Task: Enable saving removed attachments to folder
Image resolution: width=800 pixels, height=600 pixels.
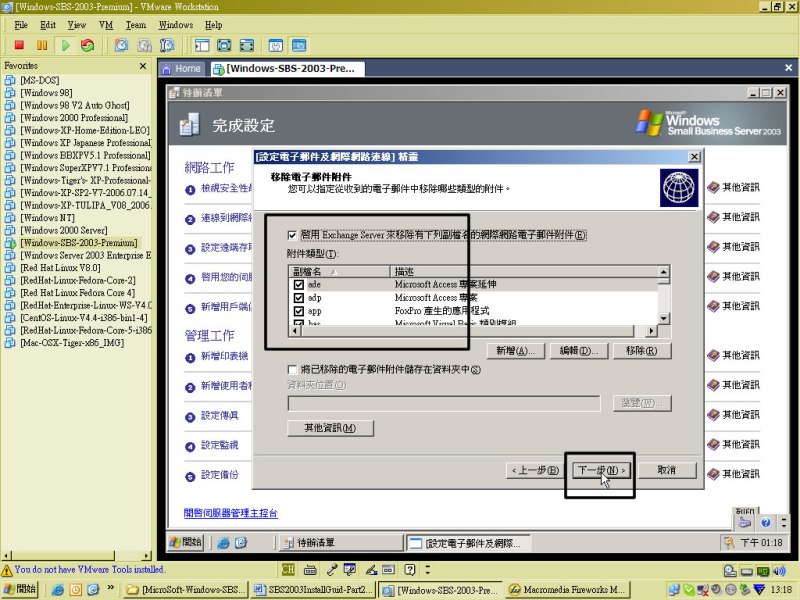Action: pyautogui.click(x=292, y=369)
